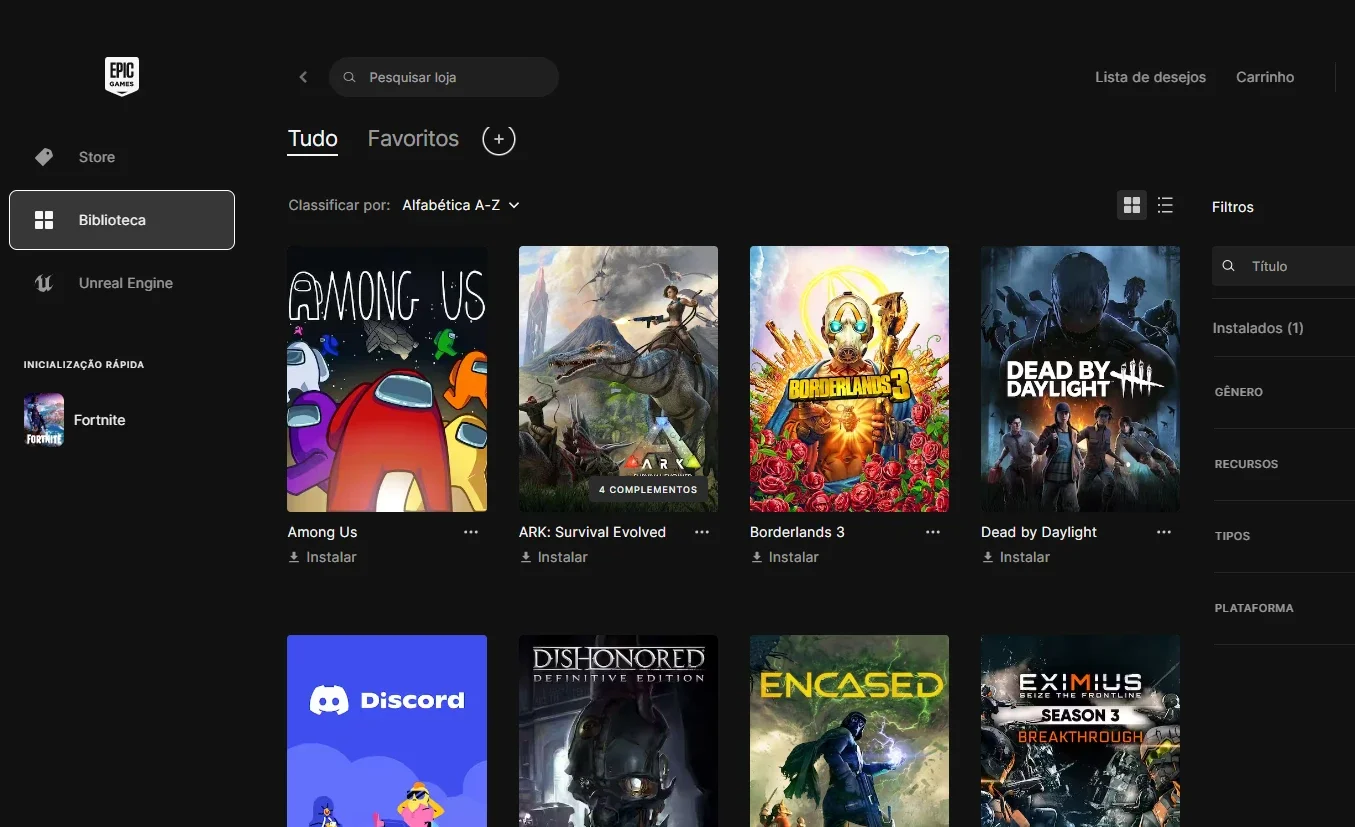The height and width of the screenshot is (827, 1355).
Task: Add a new collection with plus icon
Action: [499, 139]
